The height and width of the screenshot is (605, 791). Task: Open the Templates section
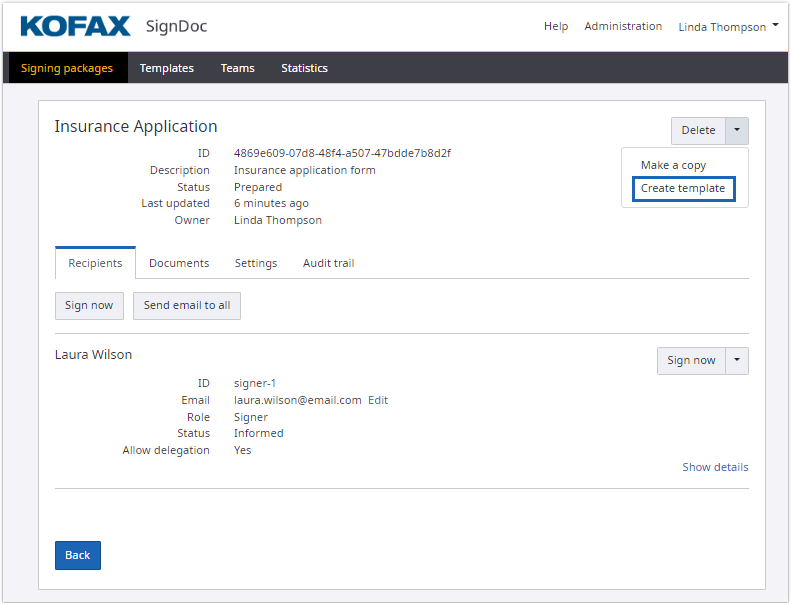click(x=166, y=68)
